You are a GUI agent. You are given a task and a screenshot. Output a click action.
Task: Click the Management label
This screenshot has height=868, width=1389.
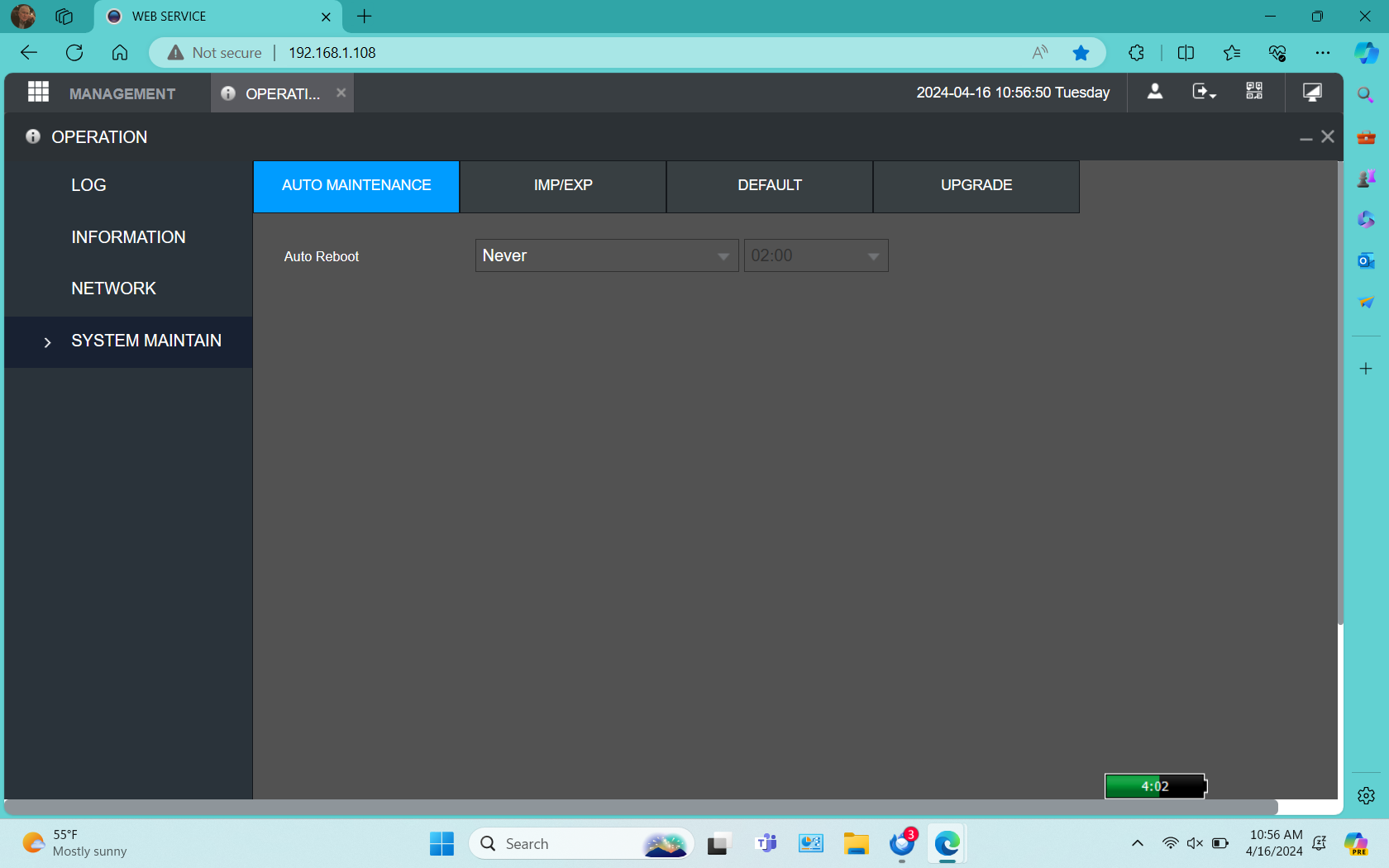click(122, 93)
